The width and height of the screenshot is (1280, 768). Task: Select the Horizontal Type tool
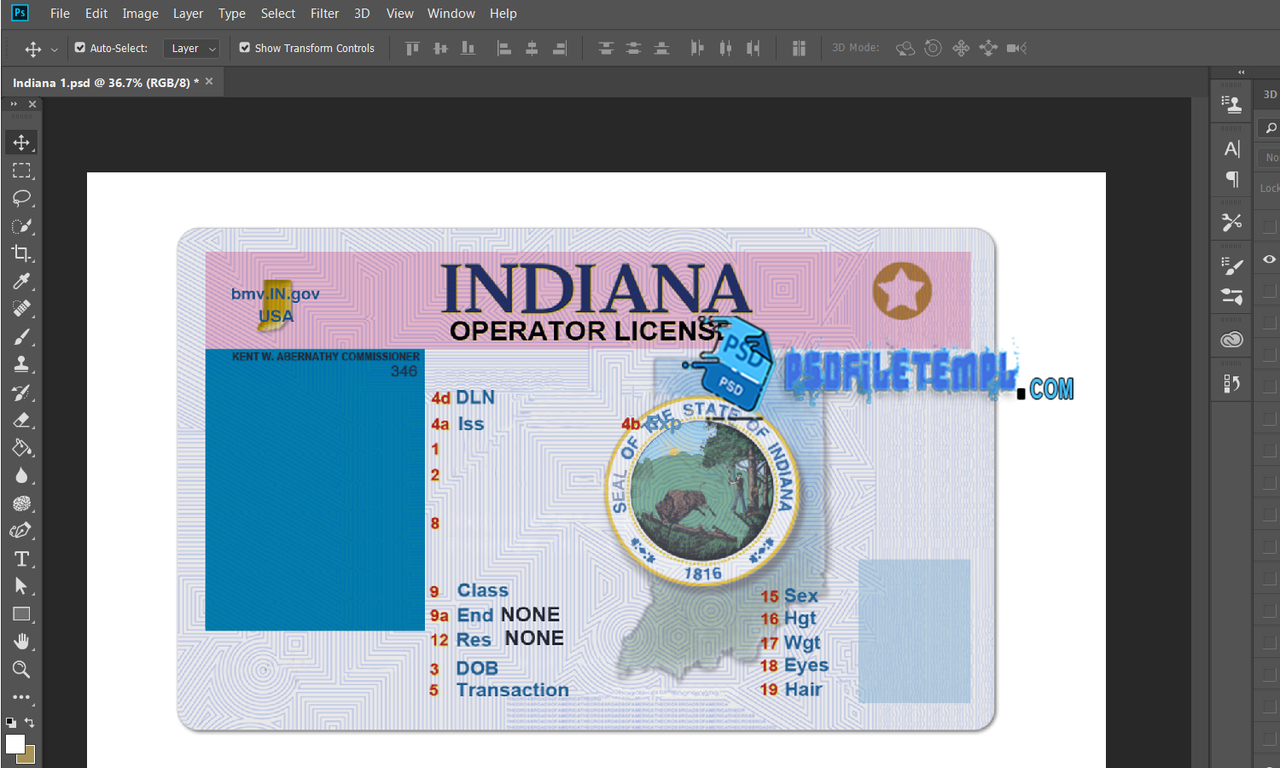(21, 559)
